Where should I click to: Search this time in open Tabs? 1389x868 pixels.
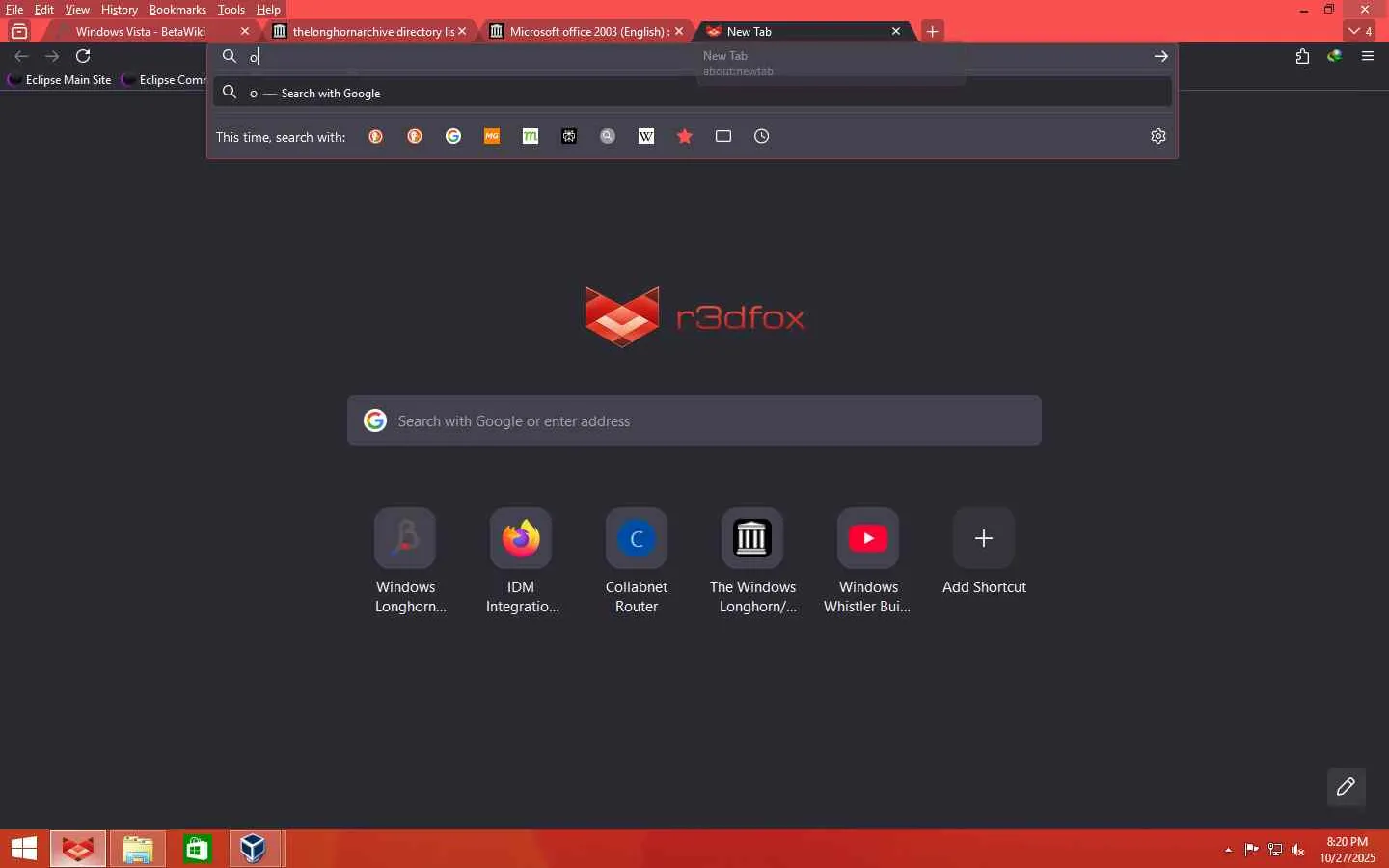[x=723, y=137]
